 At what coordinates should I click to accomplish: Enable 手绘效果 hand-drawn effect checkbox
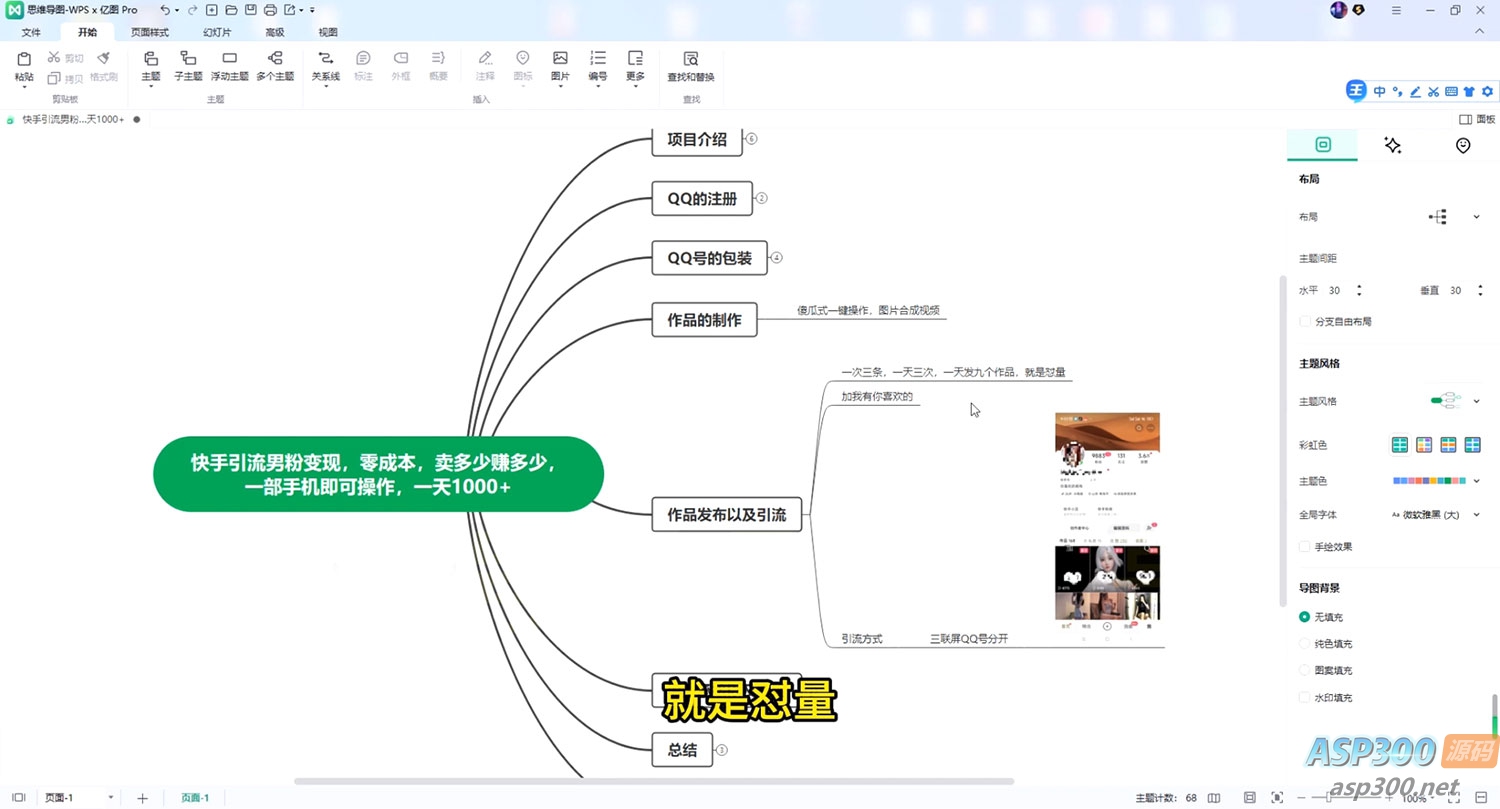[x=1304, y=547]
